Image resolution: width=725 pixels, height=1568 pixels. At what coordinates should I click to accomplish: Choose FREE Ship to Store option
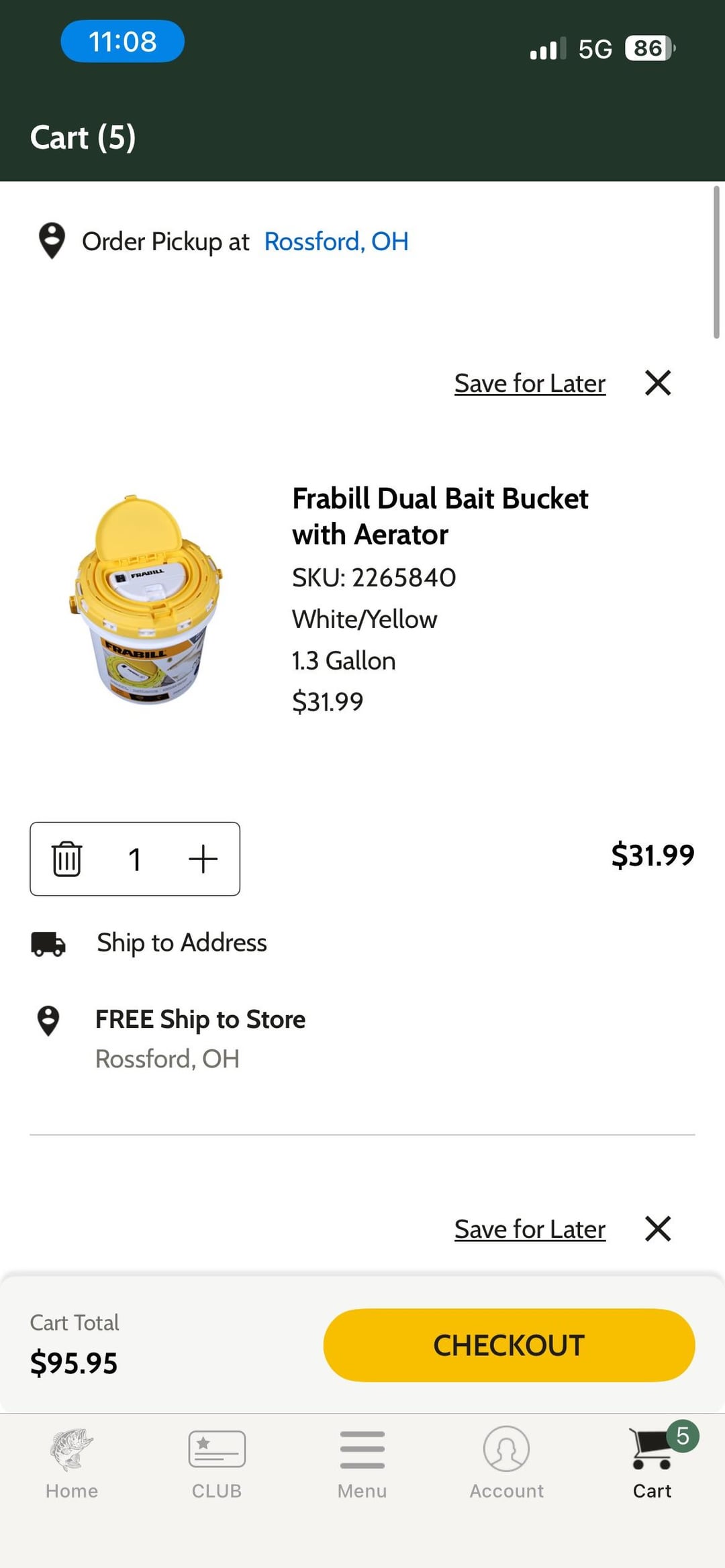coord(200,1020)
